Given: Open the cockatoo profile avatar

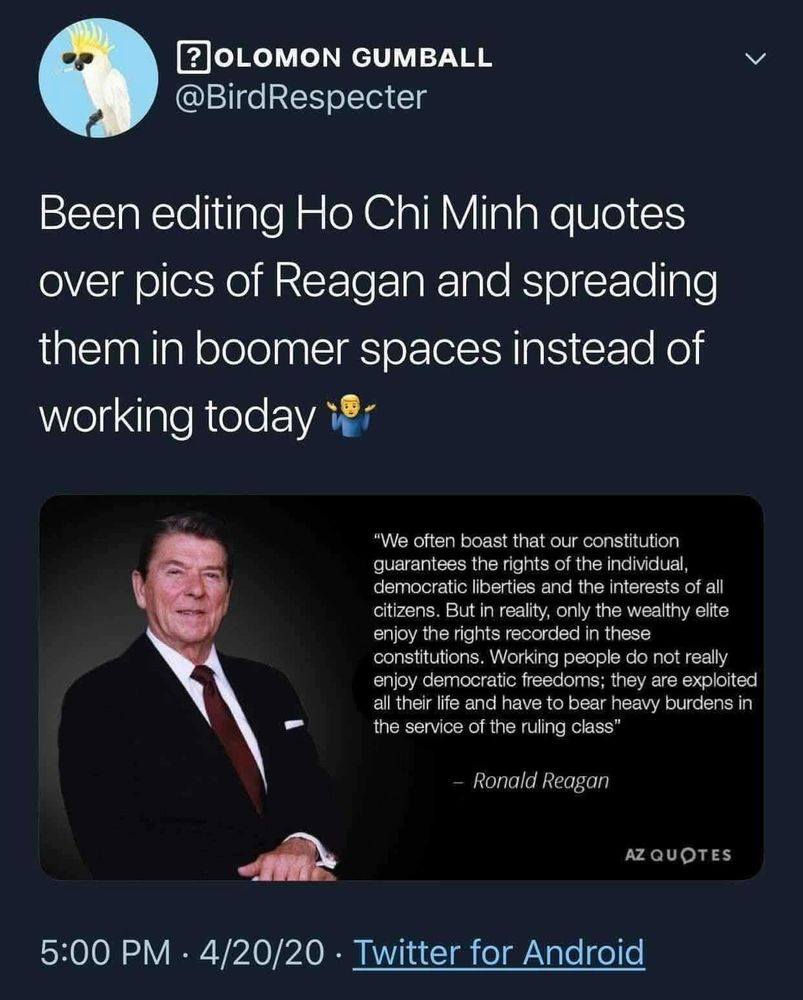Looking at the screenshot, I should (x=98, y=77).
